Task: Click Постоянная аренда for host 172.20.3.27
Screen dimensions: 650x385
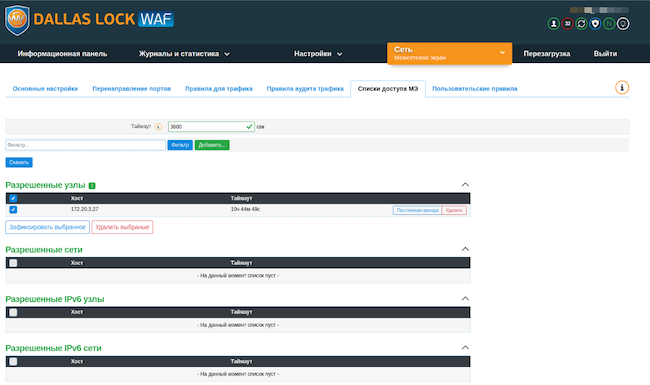Action: [x=417, y=210]
